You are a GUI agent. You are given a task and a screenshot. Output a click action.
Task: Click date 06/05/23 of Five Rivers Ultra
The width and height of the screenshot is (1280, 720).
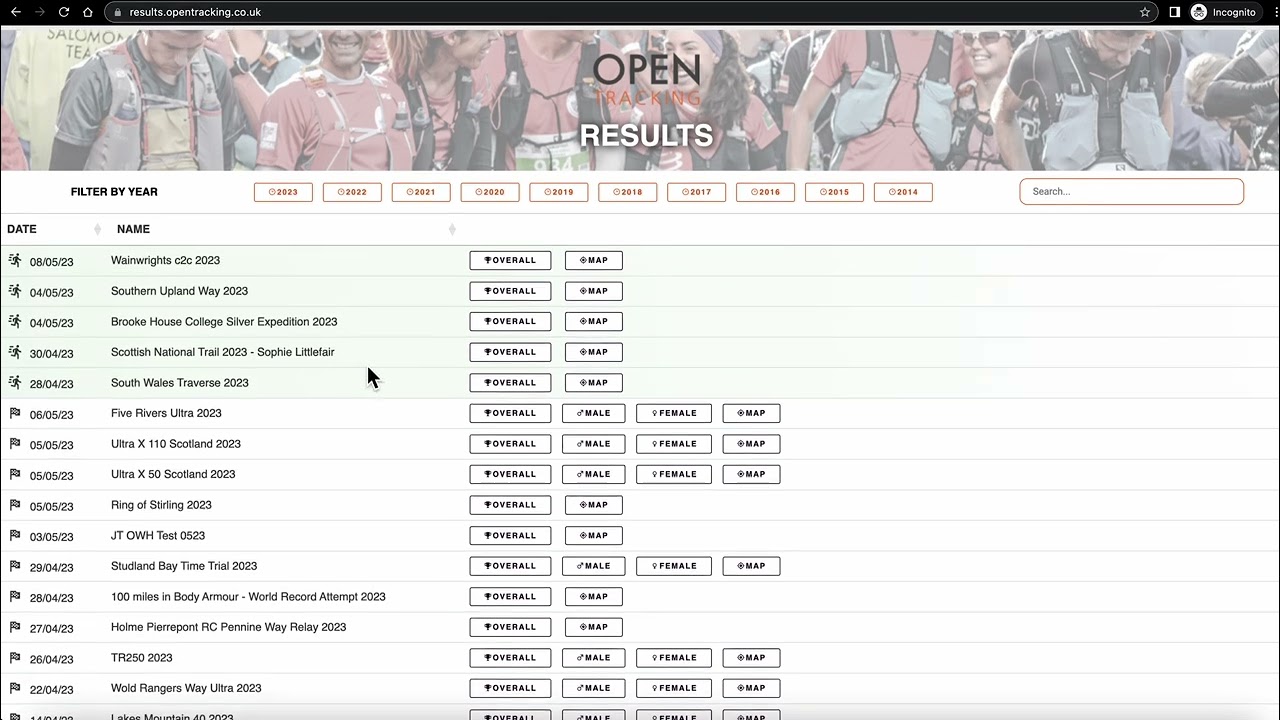point(52,415)
